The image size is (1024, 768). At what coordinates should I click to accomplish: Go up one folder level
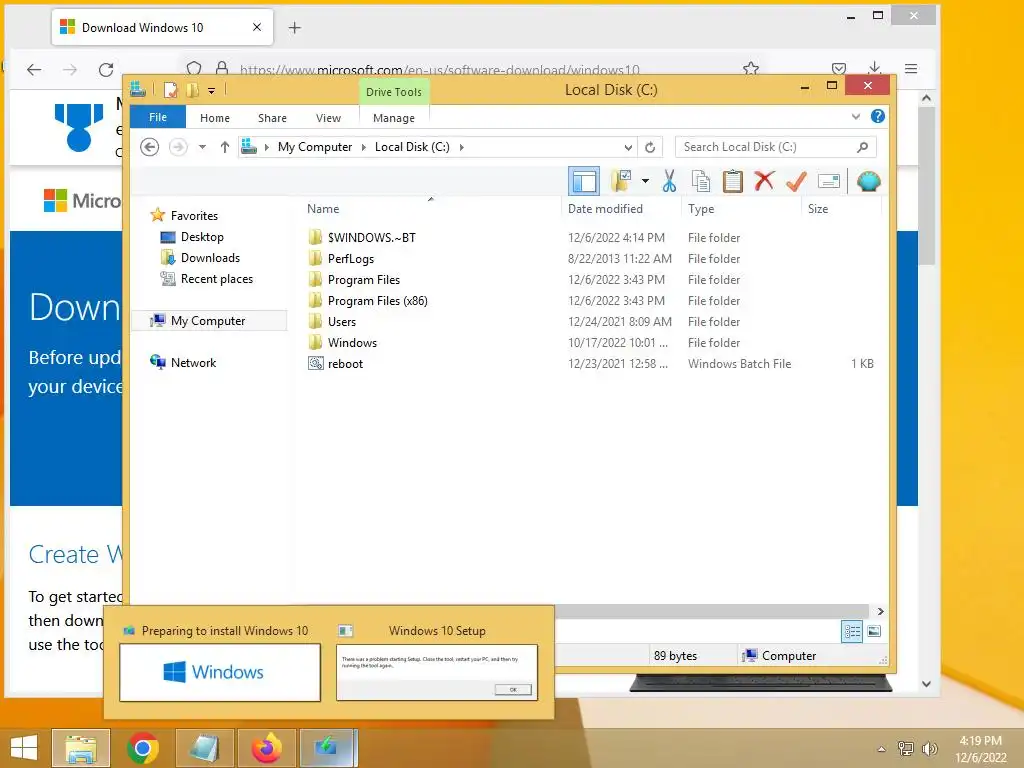click(225, 147)
